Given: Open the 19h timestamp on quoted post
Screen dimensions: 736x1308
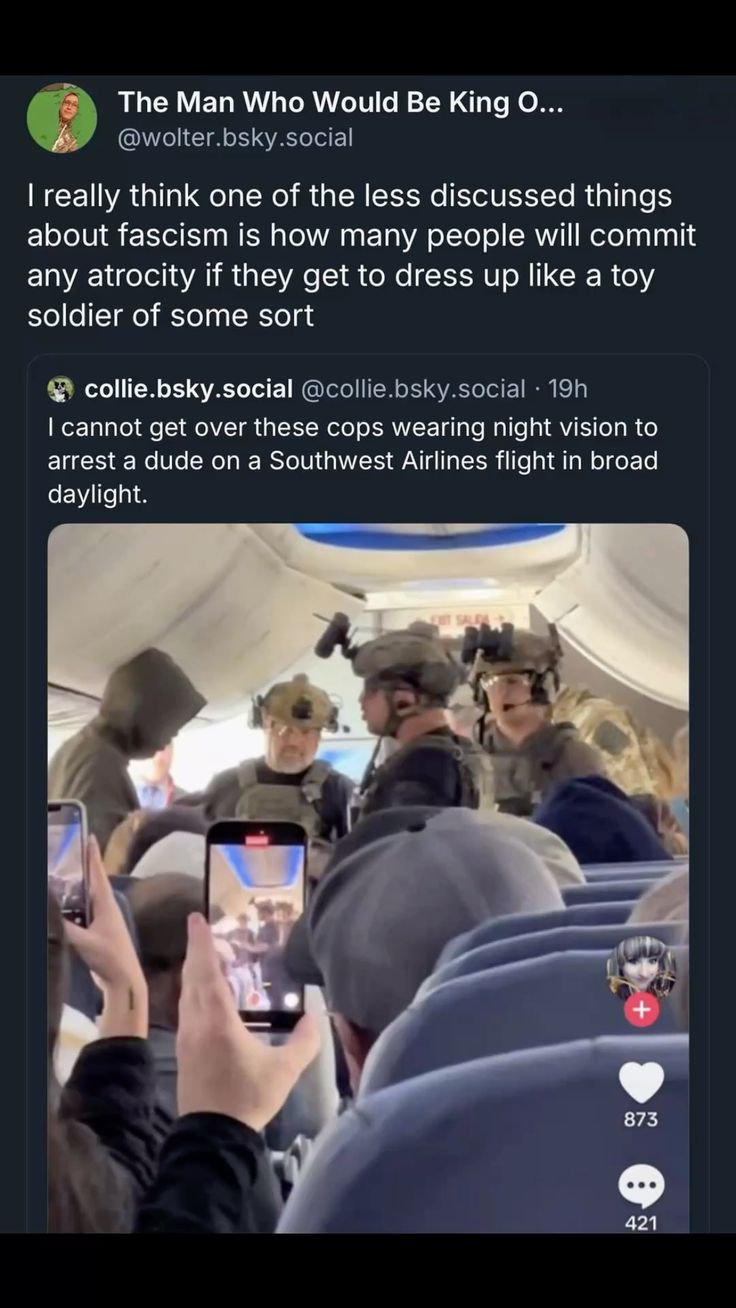Looking at the screenshot, I should click(x=568, y=388).
